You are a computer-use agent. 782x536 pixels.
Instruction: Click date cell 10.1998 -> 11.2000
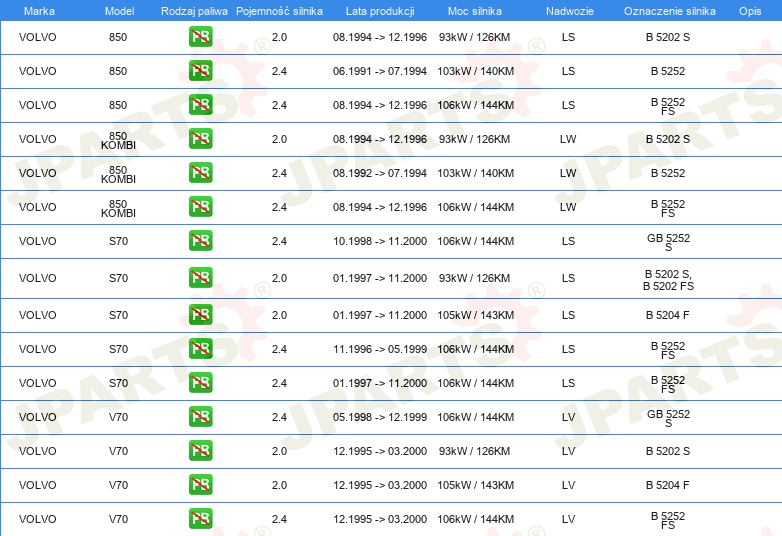click(x=380, y=241)
